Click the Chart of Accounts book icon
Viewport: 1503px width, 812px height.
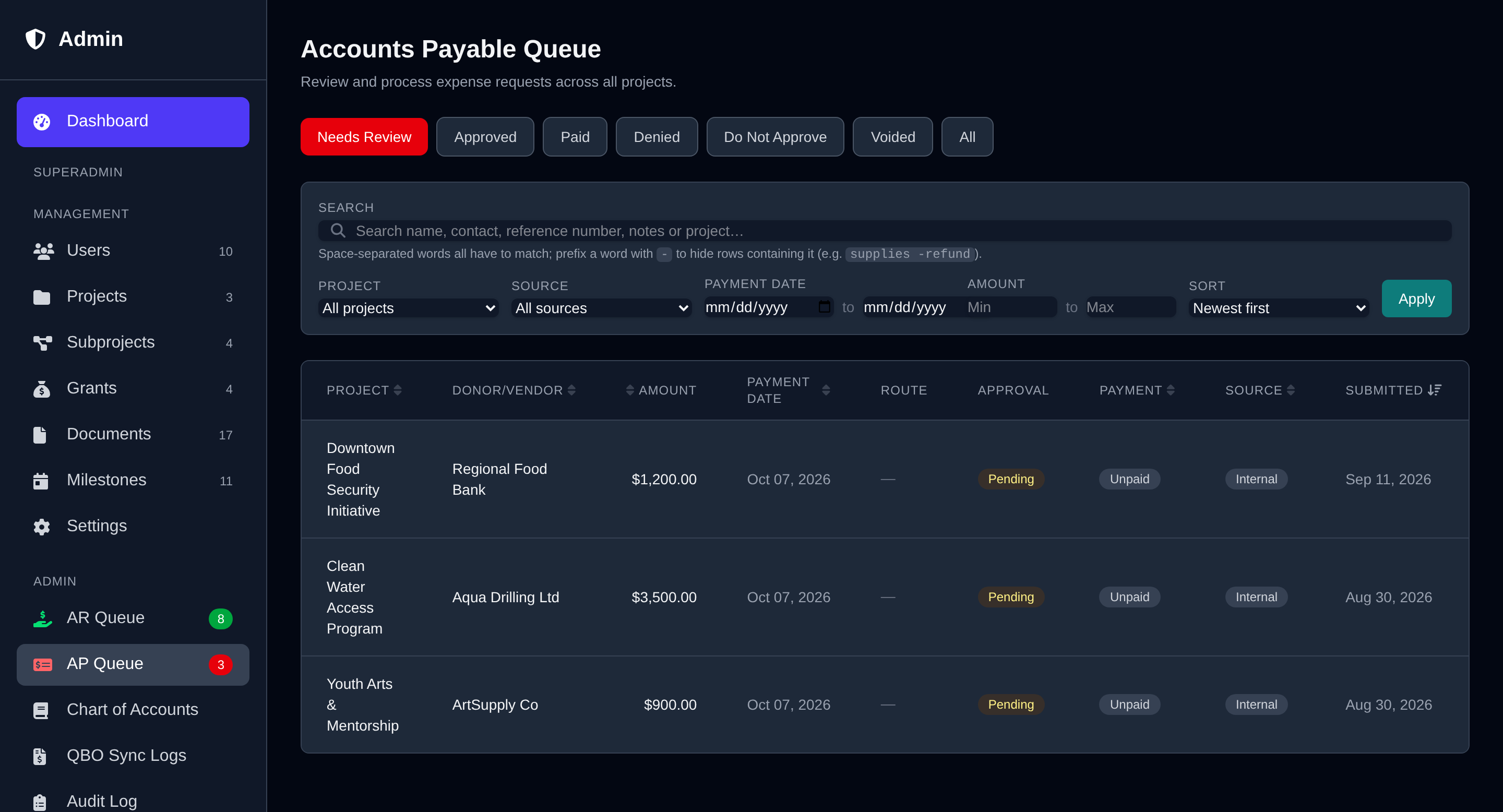[41, 710]
